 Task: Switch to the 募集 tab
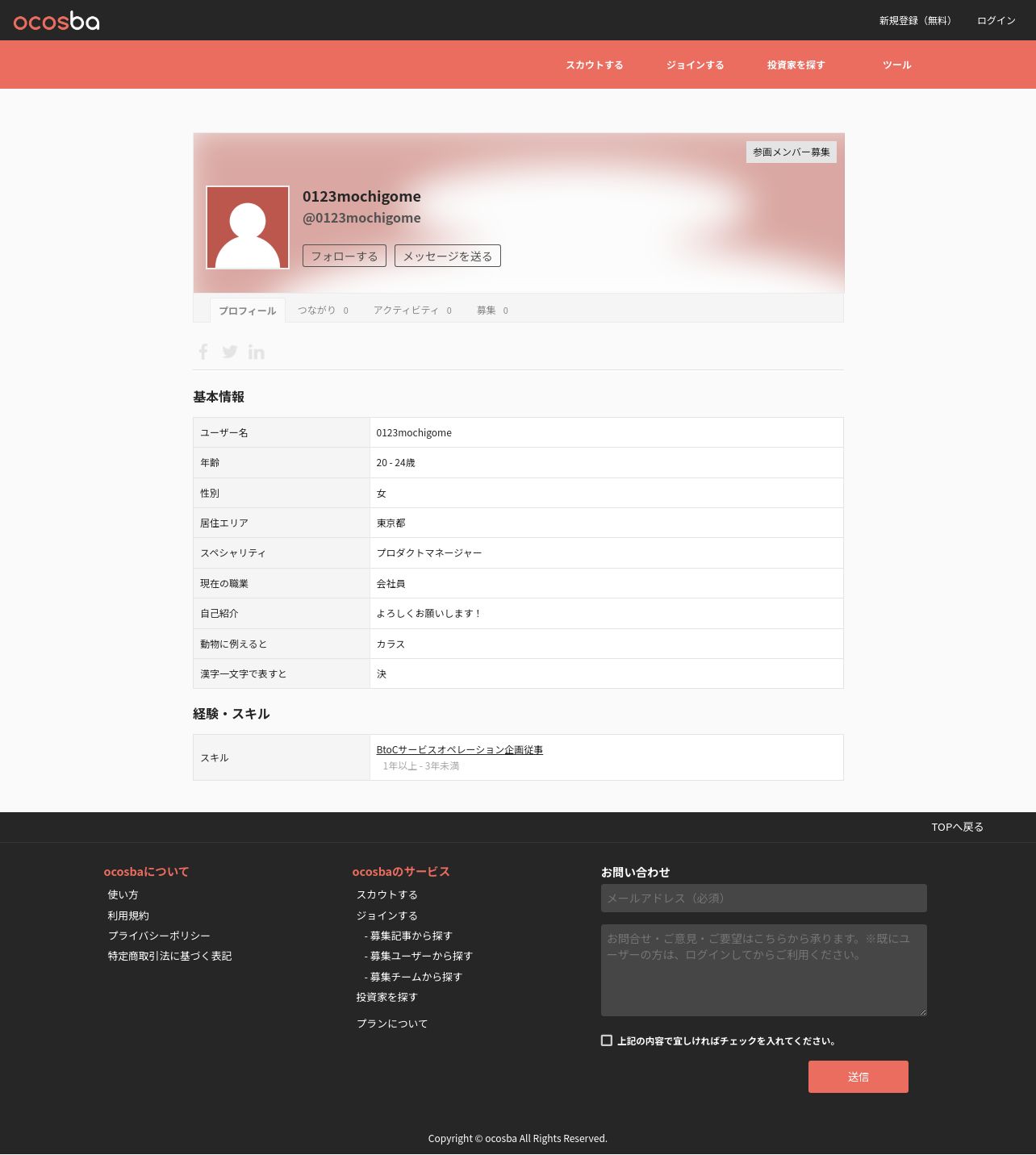[492, 311]
